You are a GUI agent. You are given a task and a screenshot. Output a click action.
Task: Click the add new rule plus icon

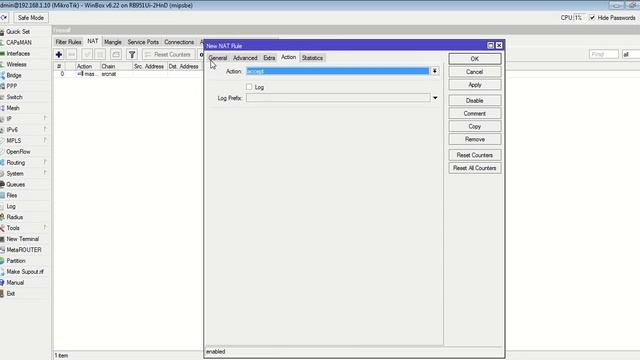coord(59,54)
